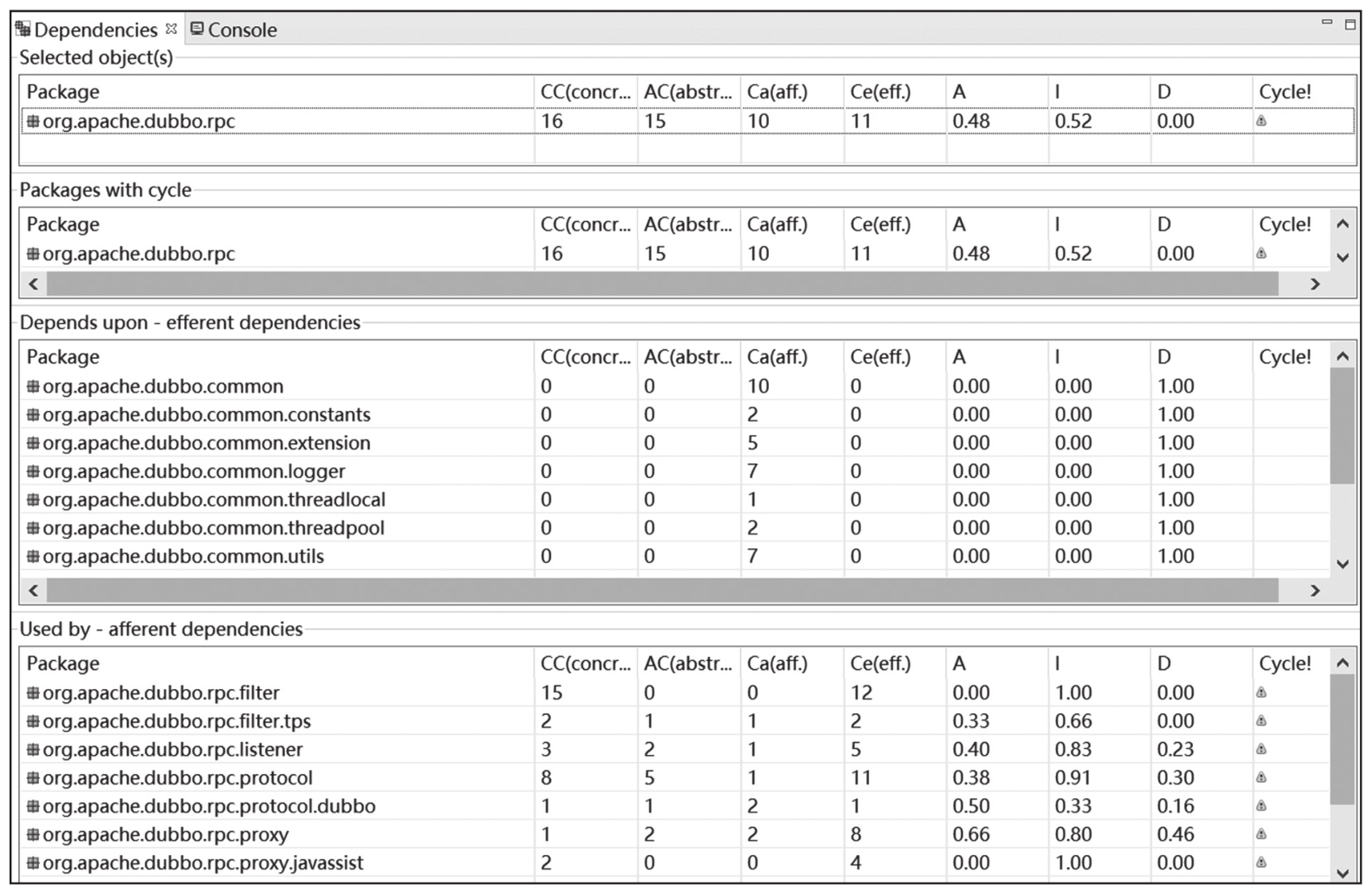Click the Dependencies view tab icon
This screenshot has height=894, width=1372.
(23, 30)
